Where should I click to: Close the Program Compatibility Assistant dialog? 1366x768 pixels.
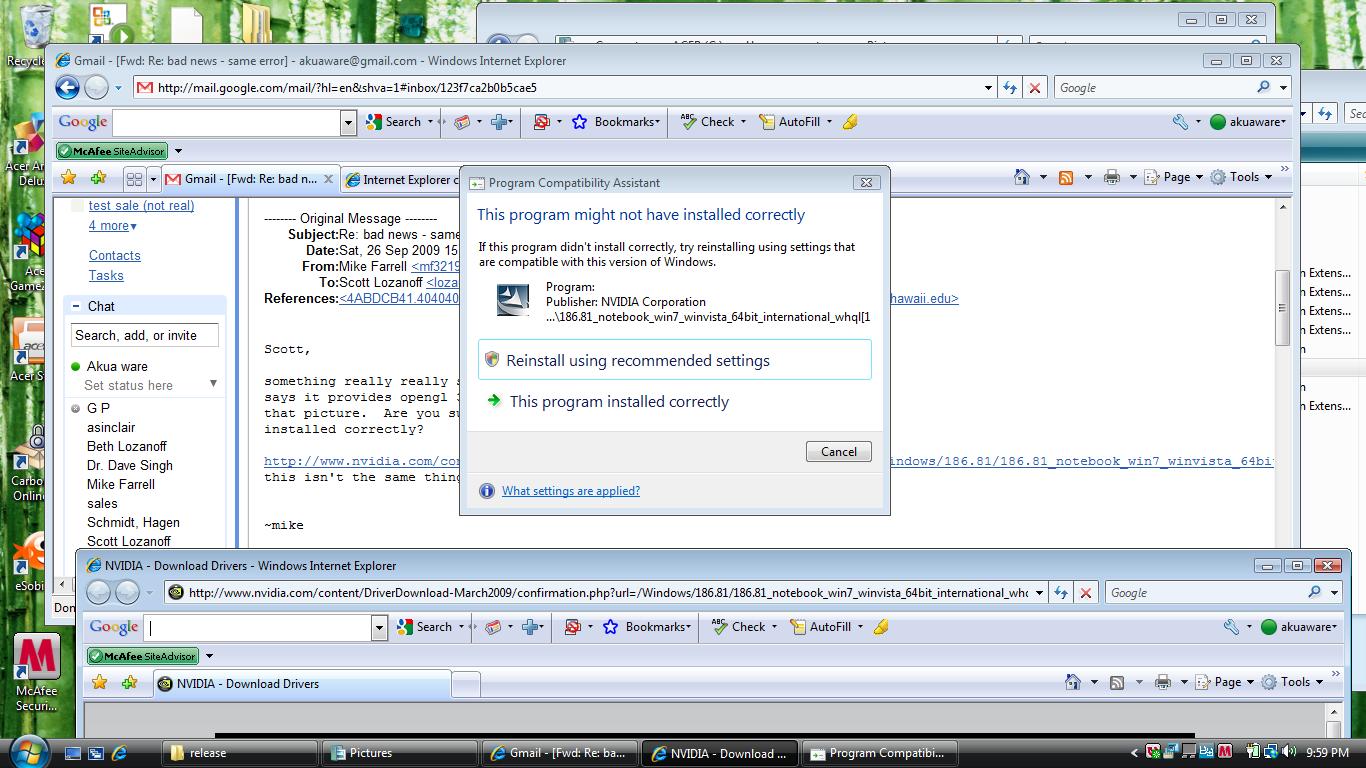pos(867,182)
